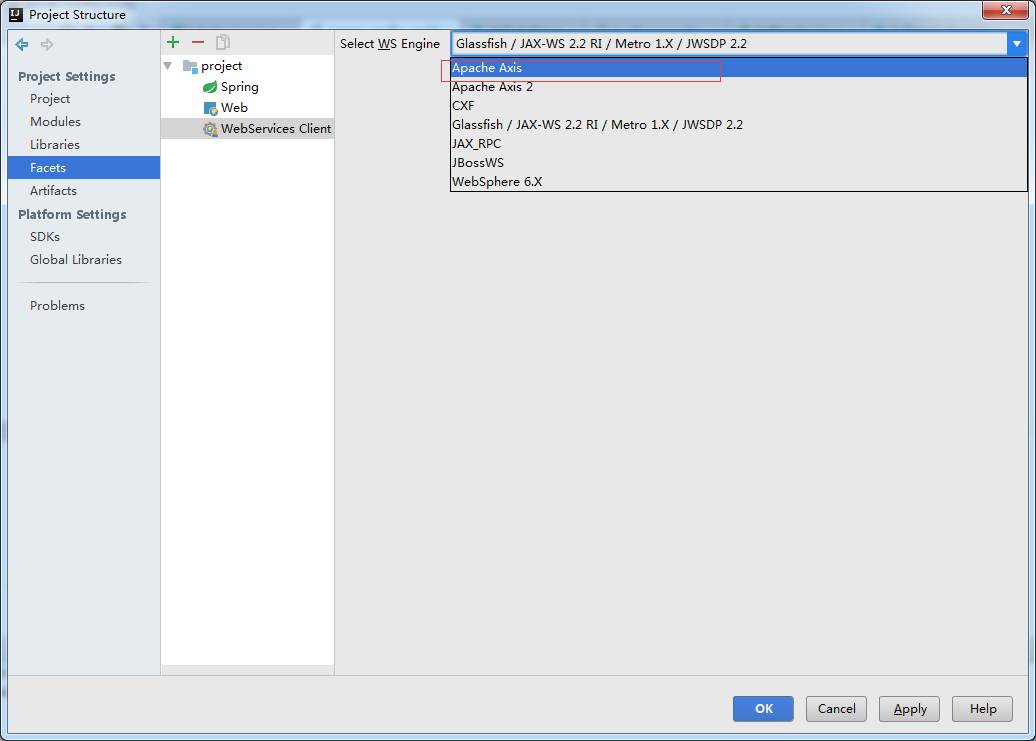1036x741 pixels.
Task: Select JBossWS engine option
Action: pos(739,162)
